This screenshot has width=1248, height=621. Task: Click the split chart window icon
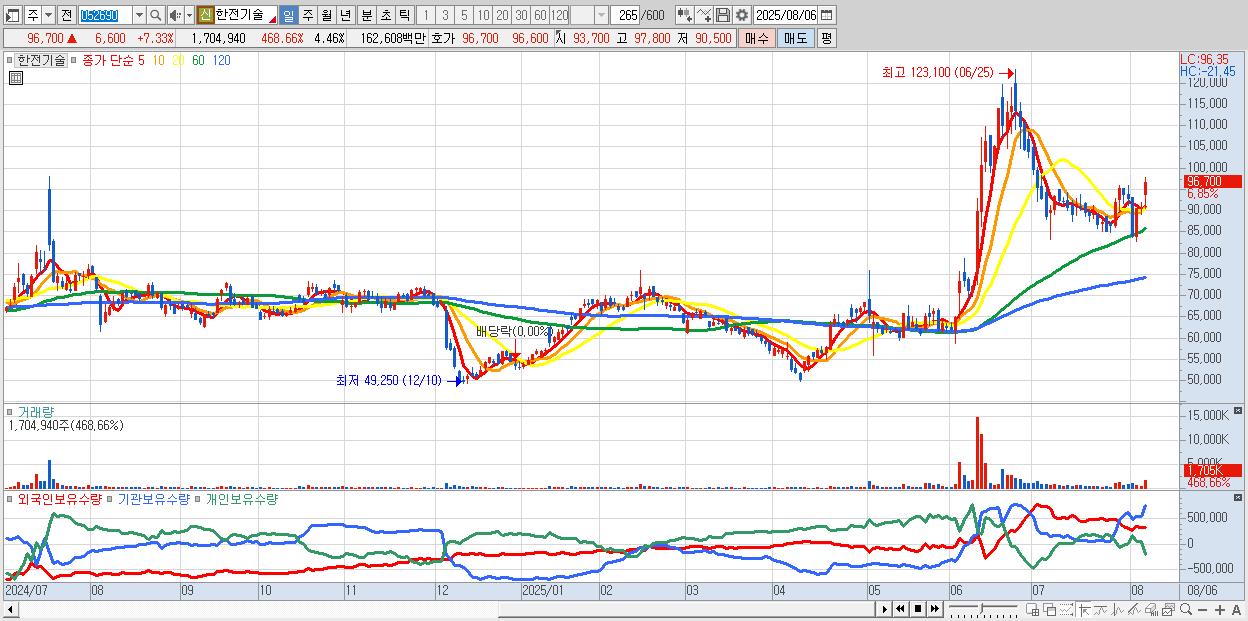click(x=1033, y=609)
